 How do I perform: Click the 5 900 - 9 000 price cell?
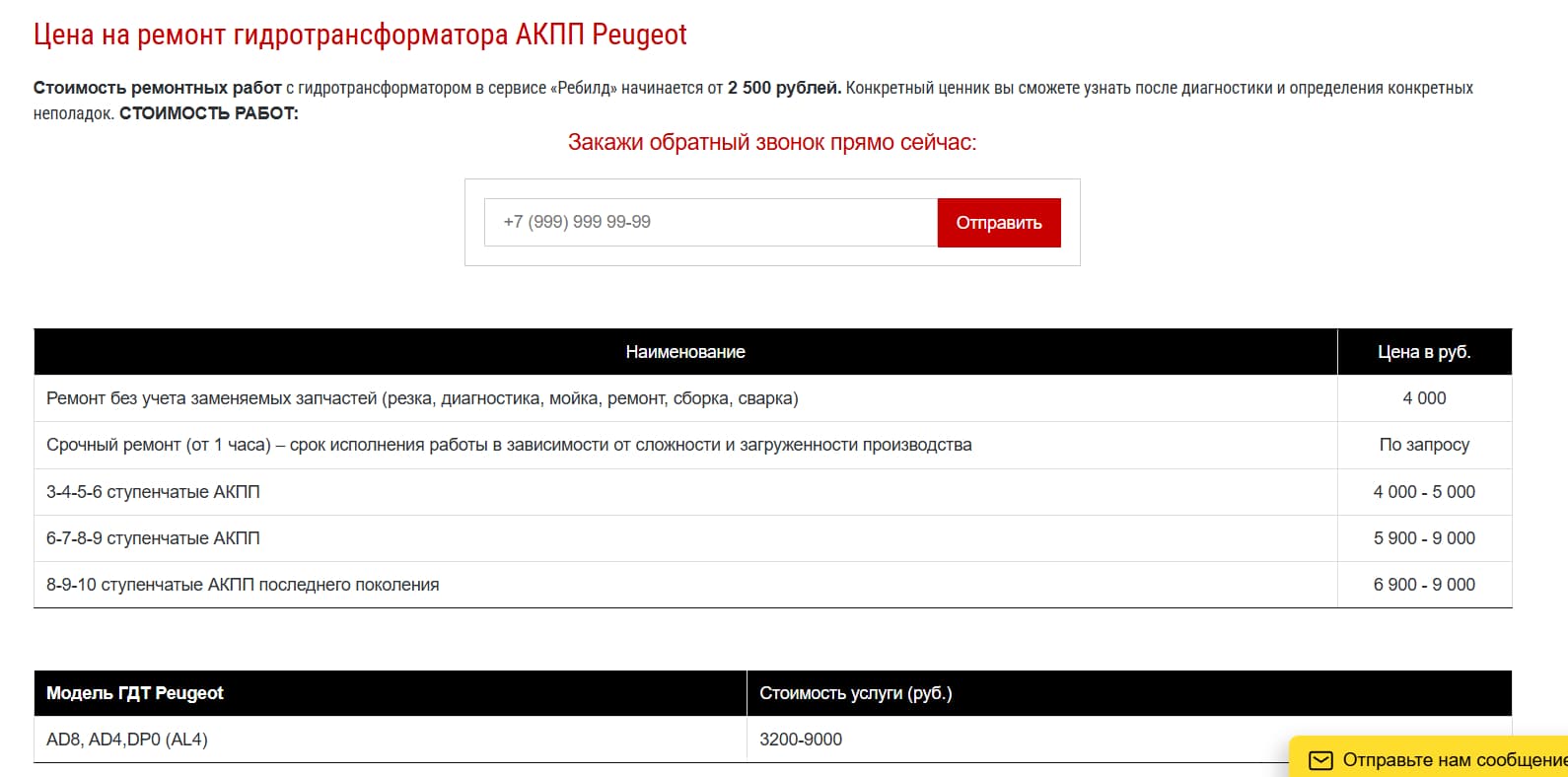tap(1424, 538)
